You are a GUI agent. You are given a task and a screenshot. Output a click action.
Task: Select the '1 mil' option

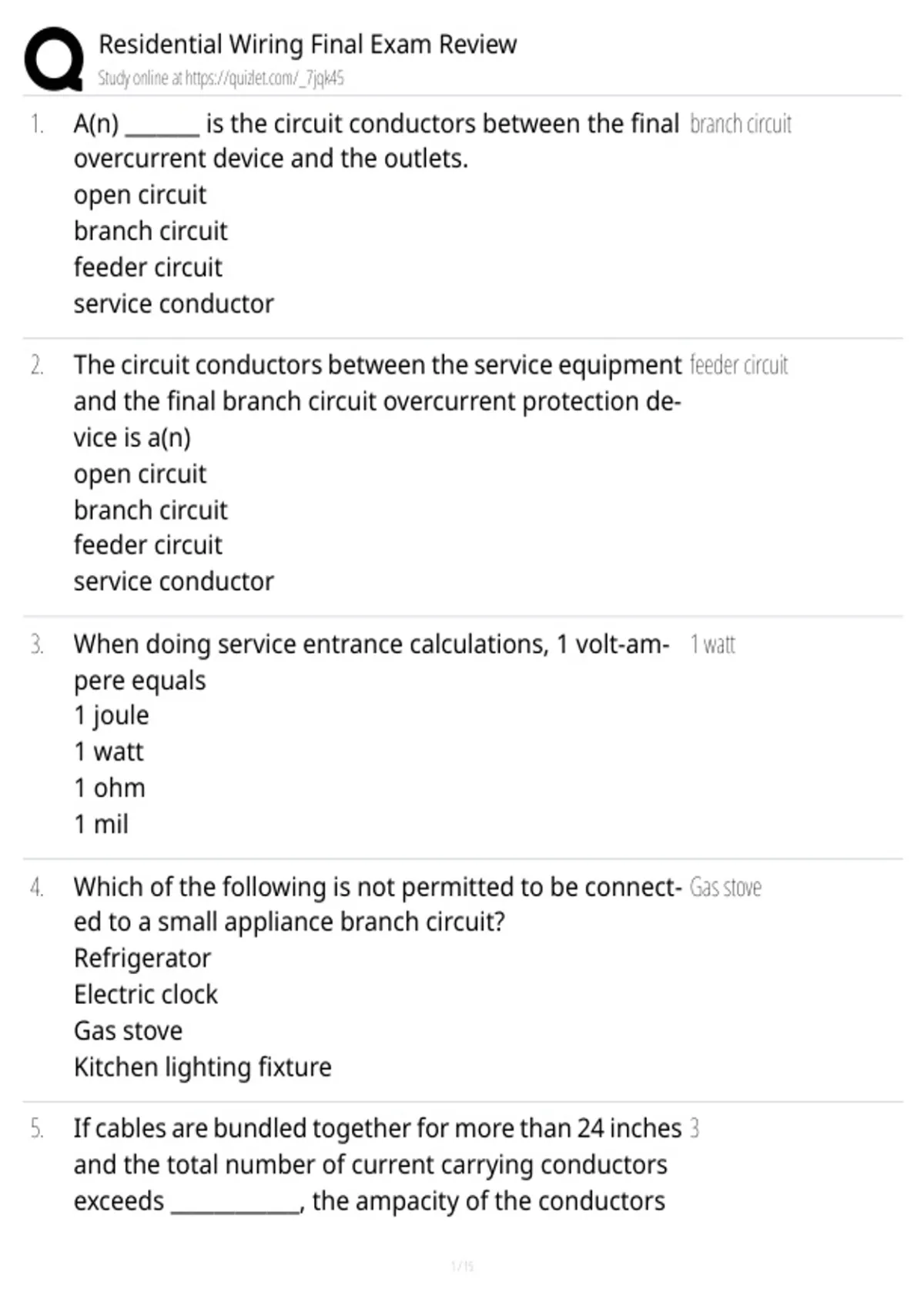(101, 824)
